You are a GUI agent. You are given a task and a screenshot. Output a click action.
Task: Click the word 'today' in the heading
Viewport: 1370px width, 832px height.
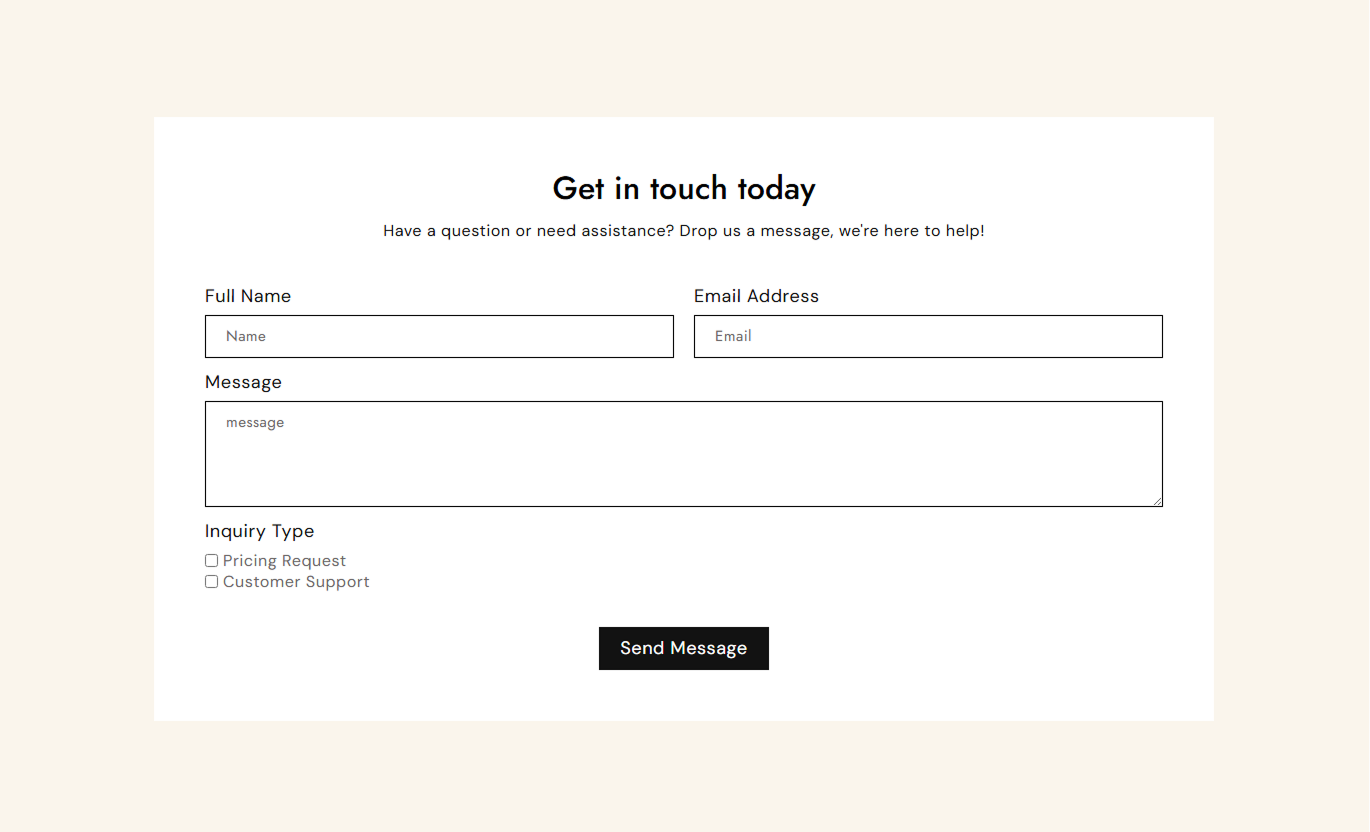(x=776, y=188)
